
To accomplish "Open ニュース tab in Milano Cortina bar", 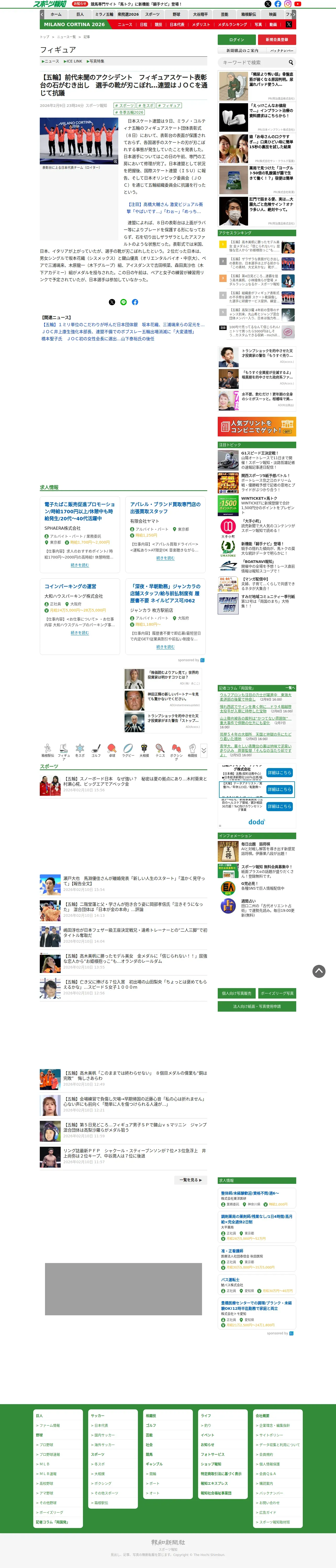I will coord(125,24).
